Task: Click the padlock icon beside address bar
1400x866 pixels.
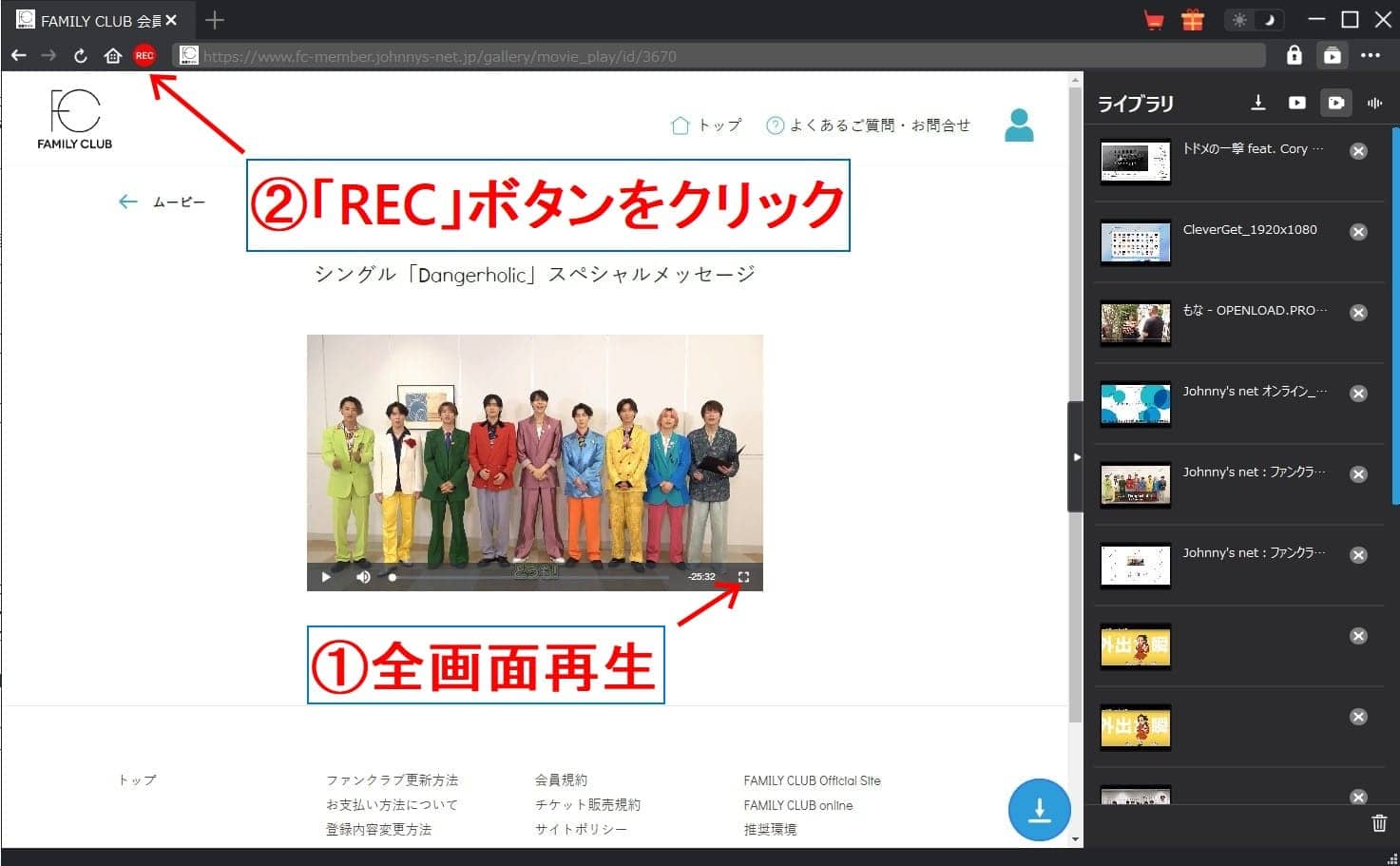Action: click(x=1294, y=55)
